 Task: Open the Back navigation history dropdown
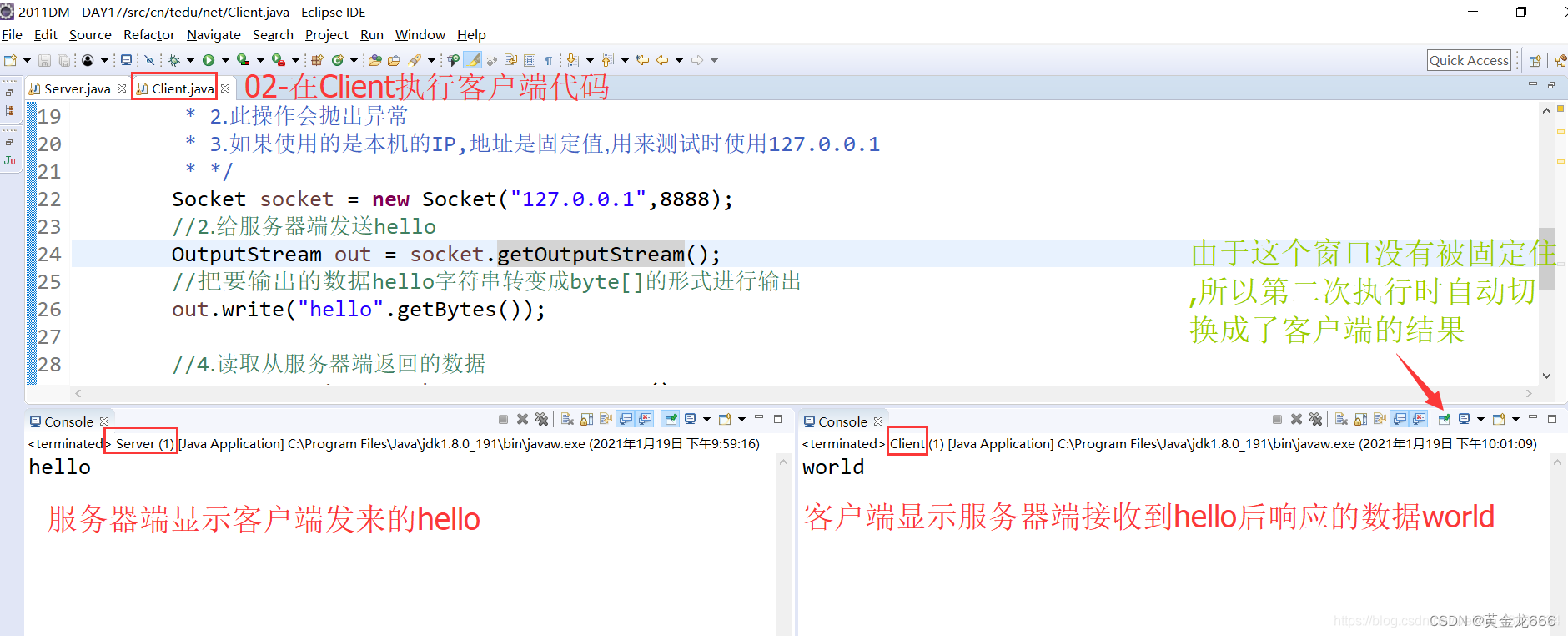tap(679, 60)
